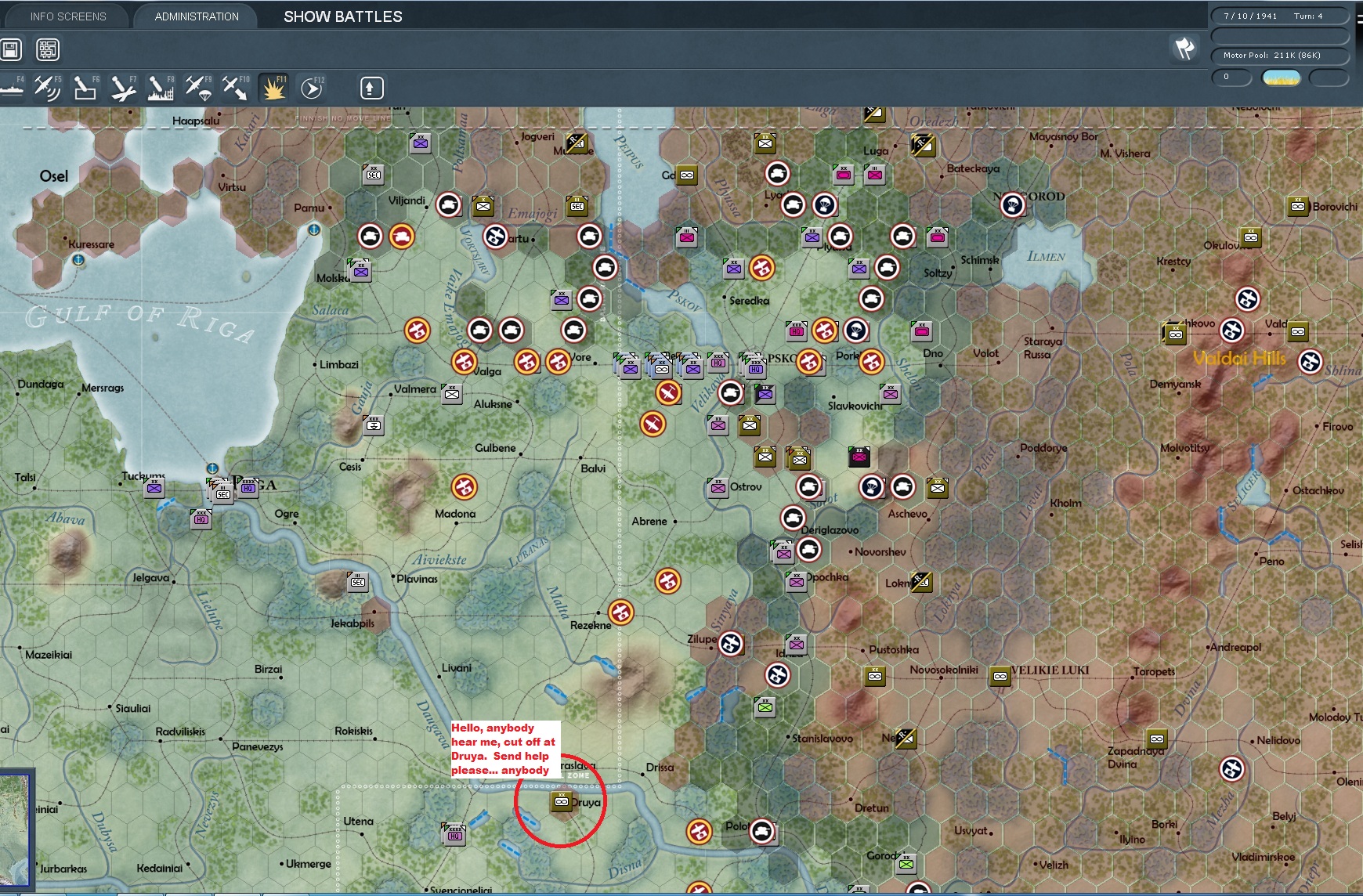Screen dimensions: 1363x896
Task: Select the pink unit above Dno
Action: click(922, 331)
